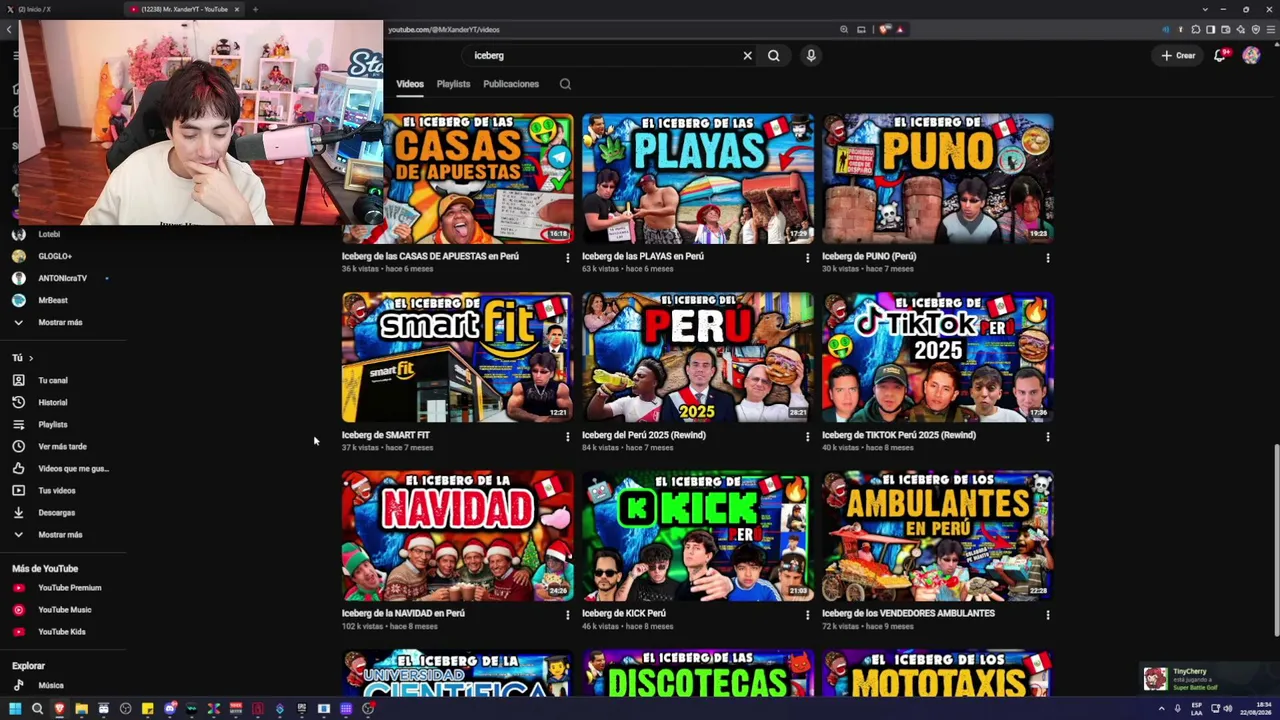Start voice search with microphone icon
Screen dimensions: 1280x720
[811, 56]
